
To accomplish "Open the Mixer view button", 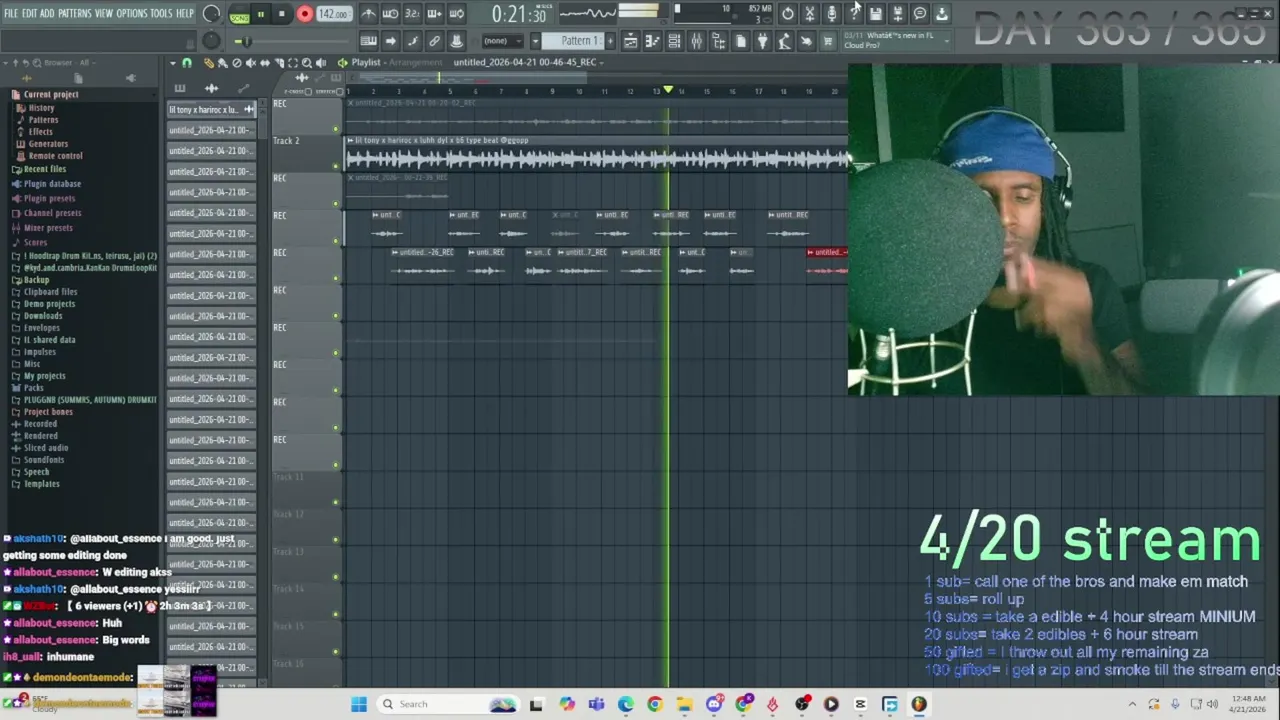I will point(696,41).
